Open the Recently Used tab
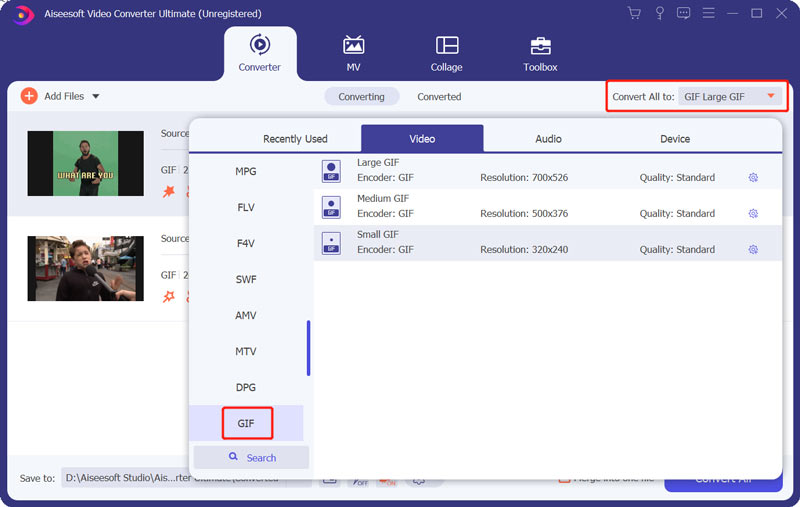The height and width of the screenshot is (507, 800). pyautogui.click(x=295, y=139)
